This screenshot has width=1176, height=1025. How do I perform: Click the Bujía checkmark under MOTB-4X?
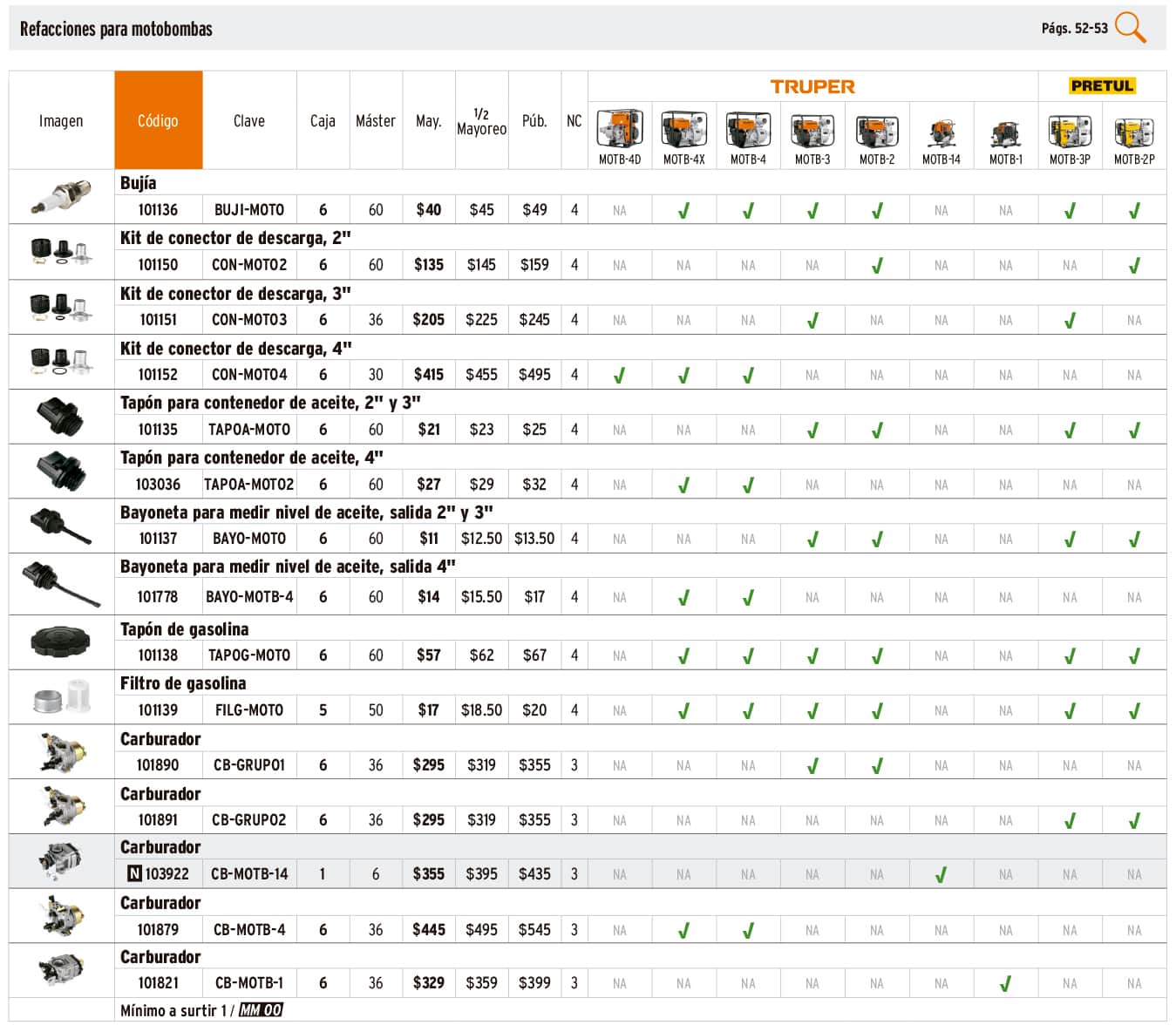click(684, 210)
